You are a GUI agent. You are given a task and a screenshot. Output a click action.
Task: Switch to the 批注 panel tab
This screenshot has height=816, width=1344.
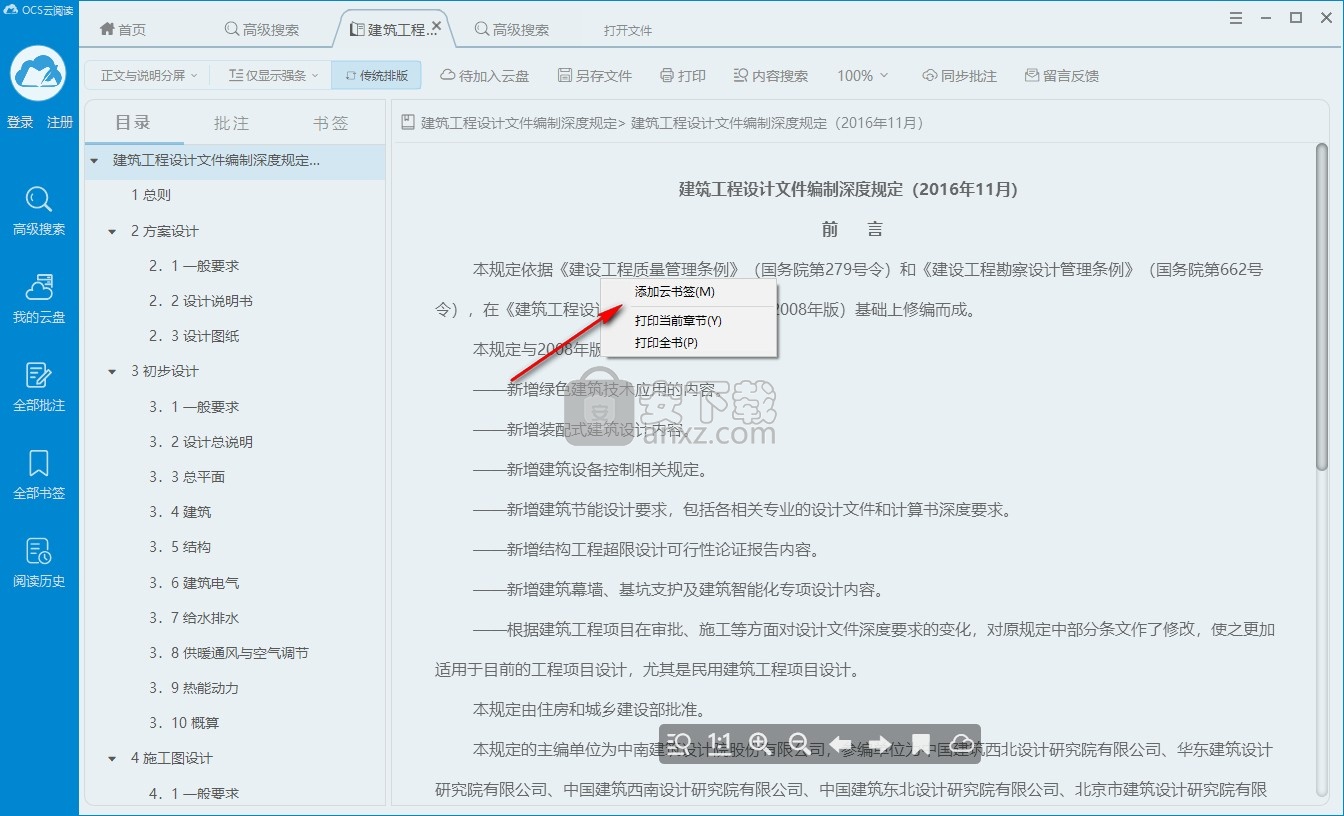tap(232, 123)
